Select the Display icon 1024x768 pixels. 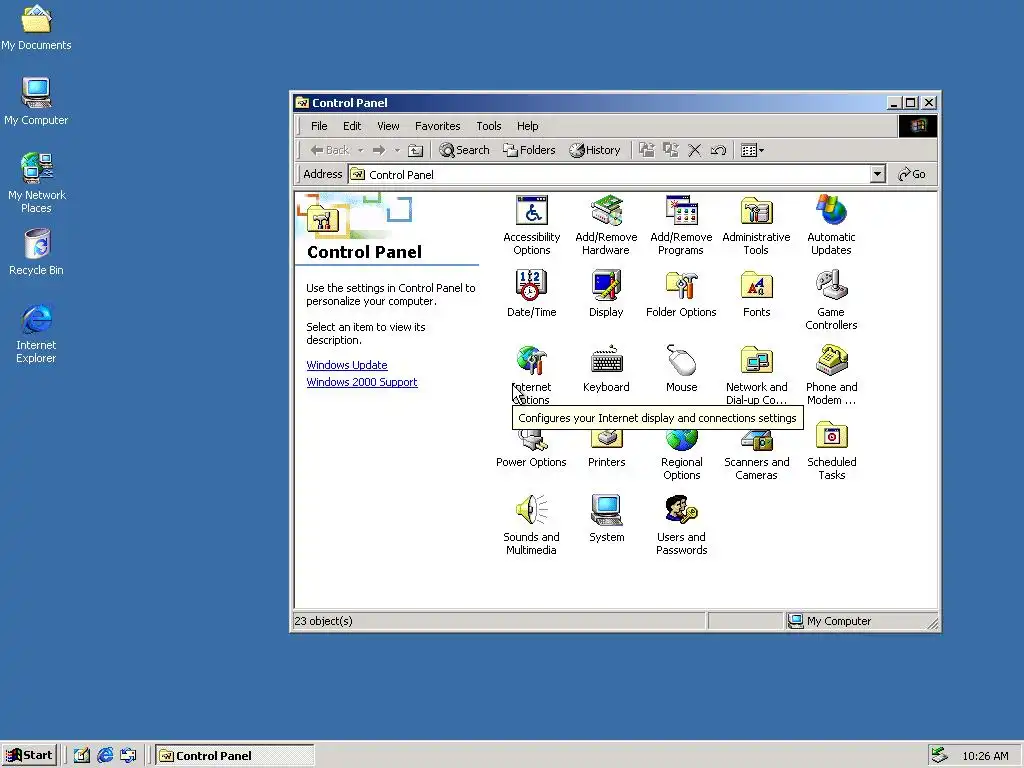606,294
